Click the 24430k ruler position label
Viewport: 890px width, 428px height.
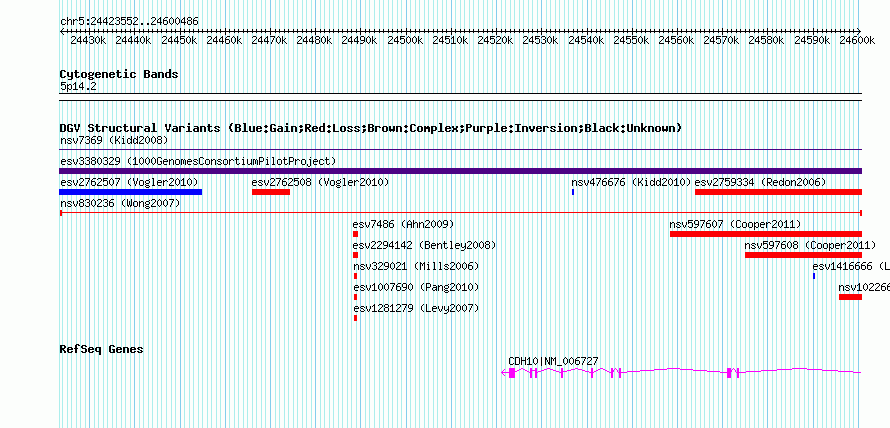88,40
